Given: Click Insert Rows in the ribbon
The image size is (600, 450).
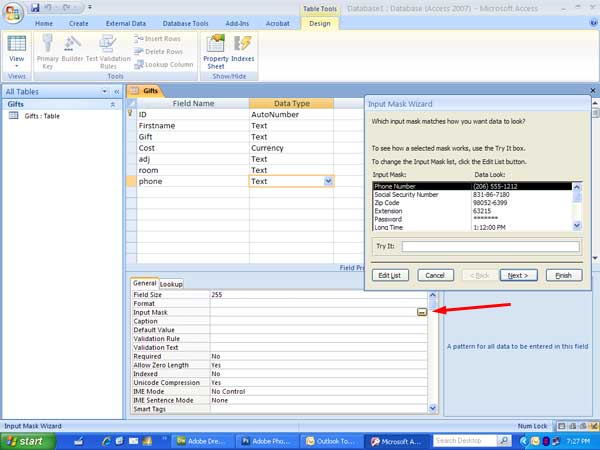Looking at the screenshot, I should (157, 39).
